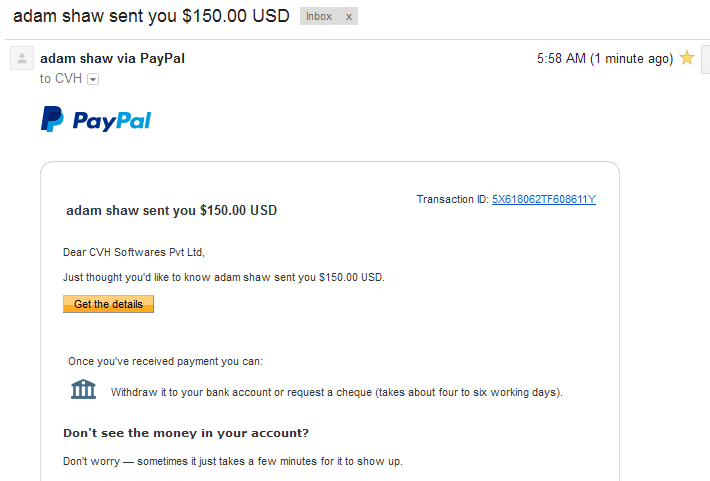Click the bank building icon

[83, 389]
